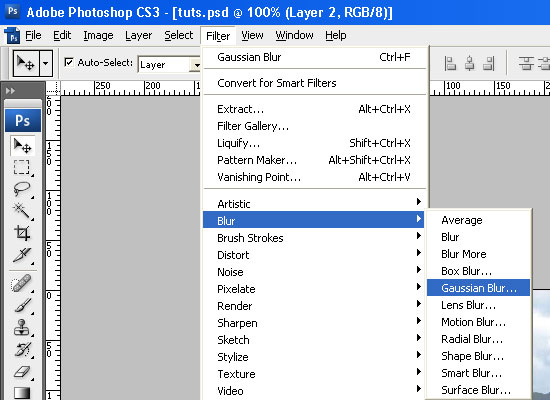
Task: Choose Smart Blur
Action: click(478, 373)
